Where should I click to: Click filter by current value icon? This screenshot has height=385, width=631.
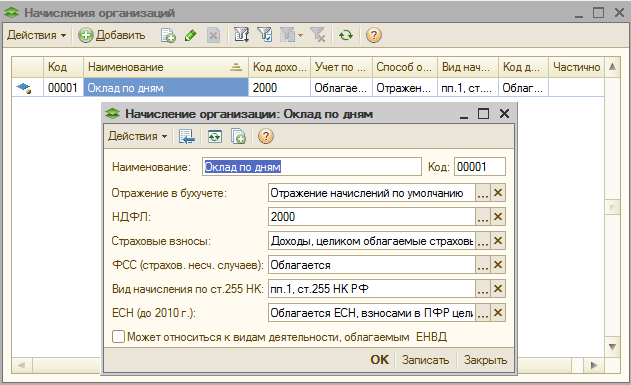tap(264, 35)
